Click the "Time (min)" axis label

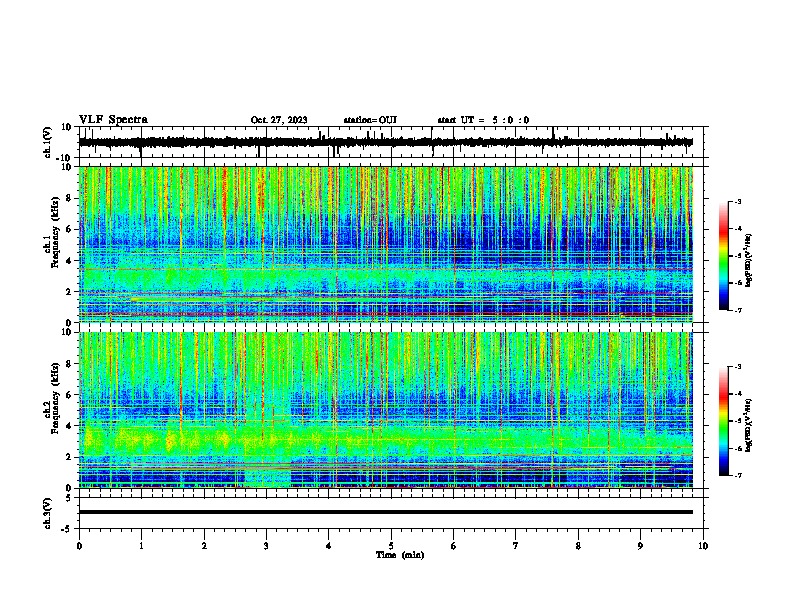click(x=400, y=555)
